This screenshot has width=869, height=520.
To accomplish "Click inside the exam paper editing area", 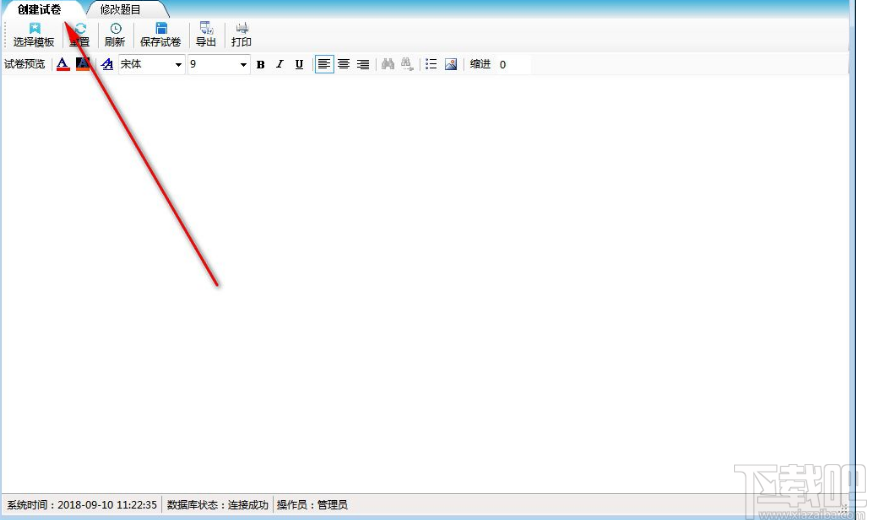I will (425, 283).
